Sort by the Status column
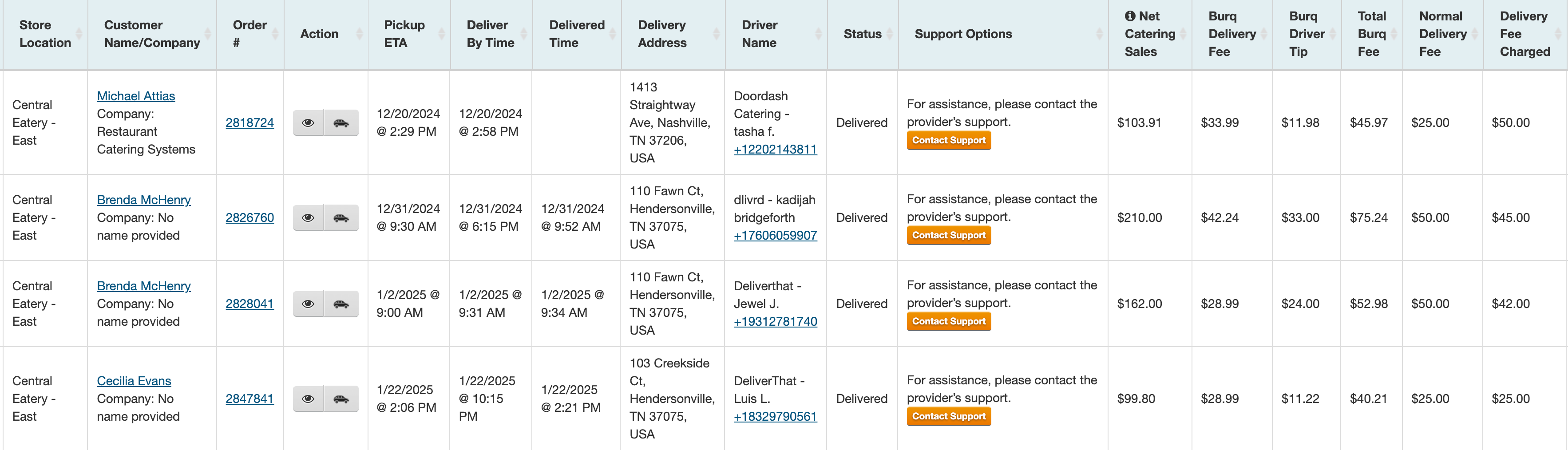1568x450 pixels. click(862, 34)
